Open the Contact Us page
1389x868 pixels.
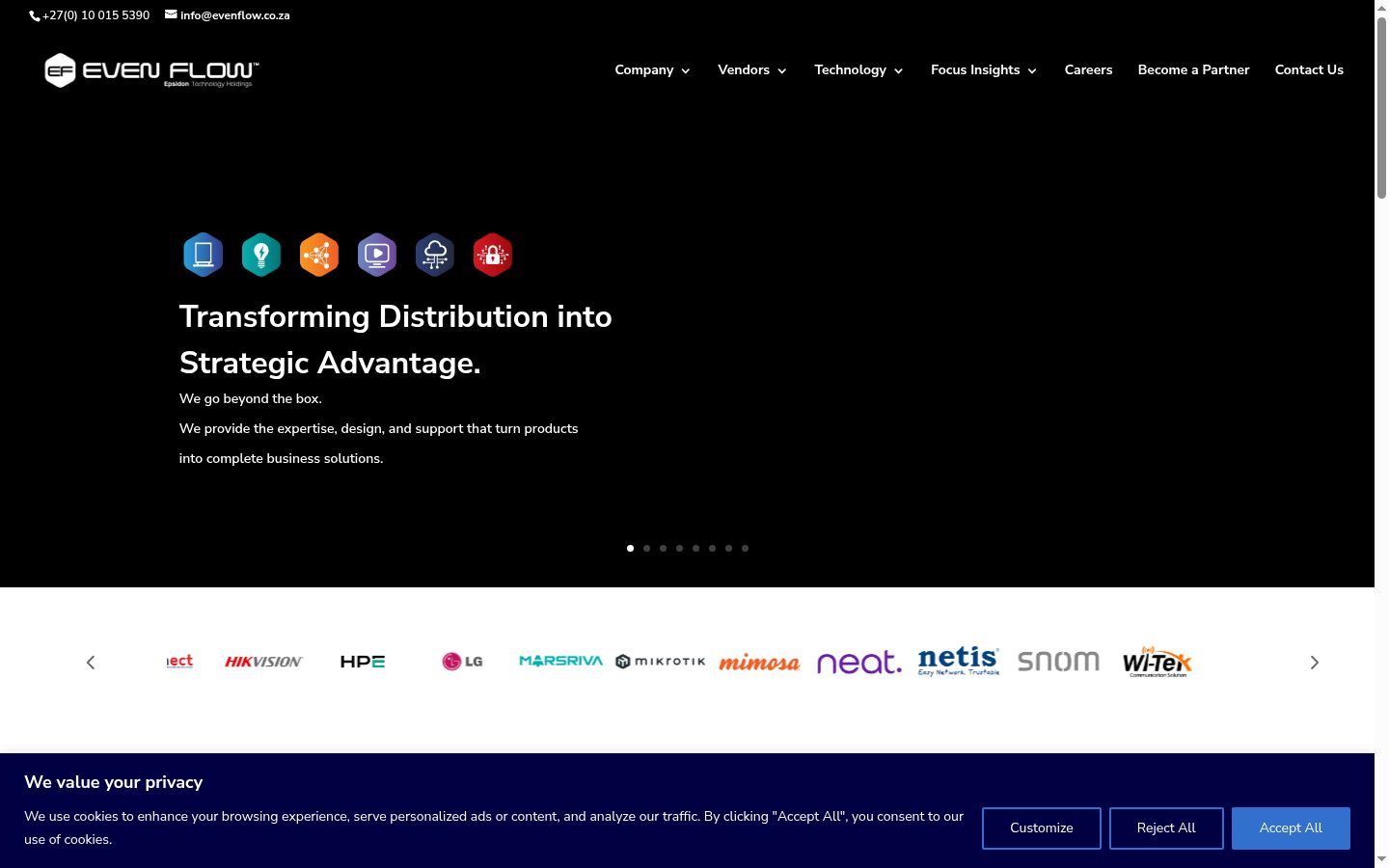tap(1309, 70)
